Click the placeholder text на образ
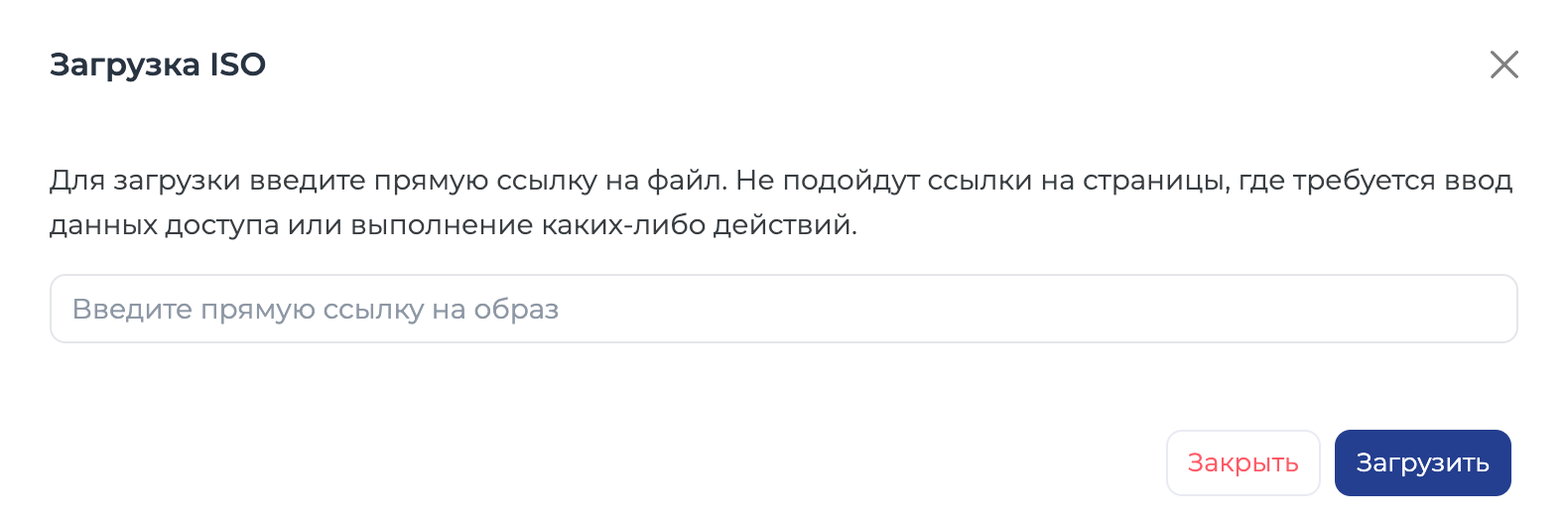Screen dimensions: 1568x524 [x=495, y=310]
